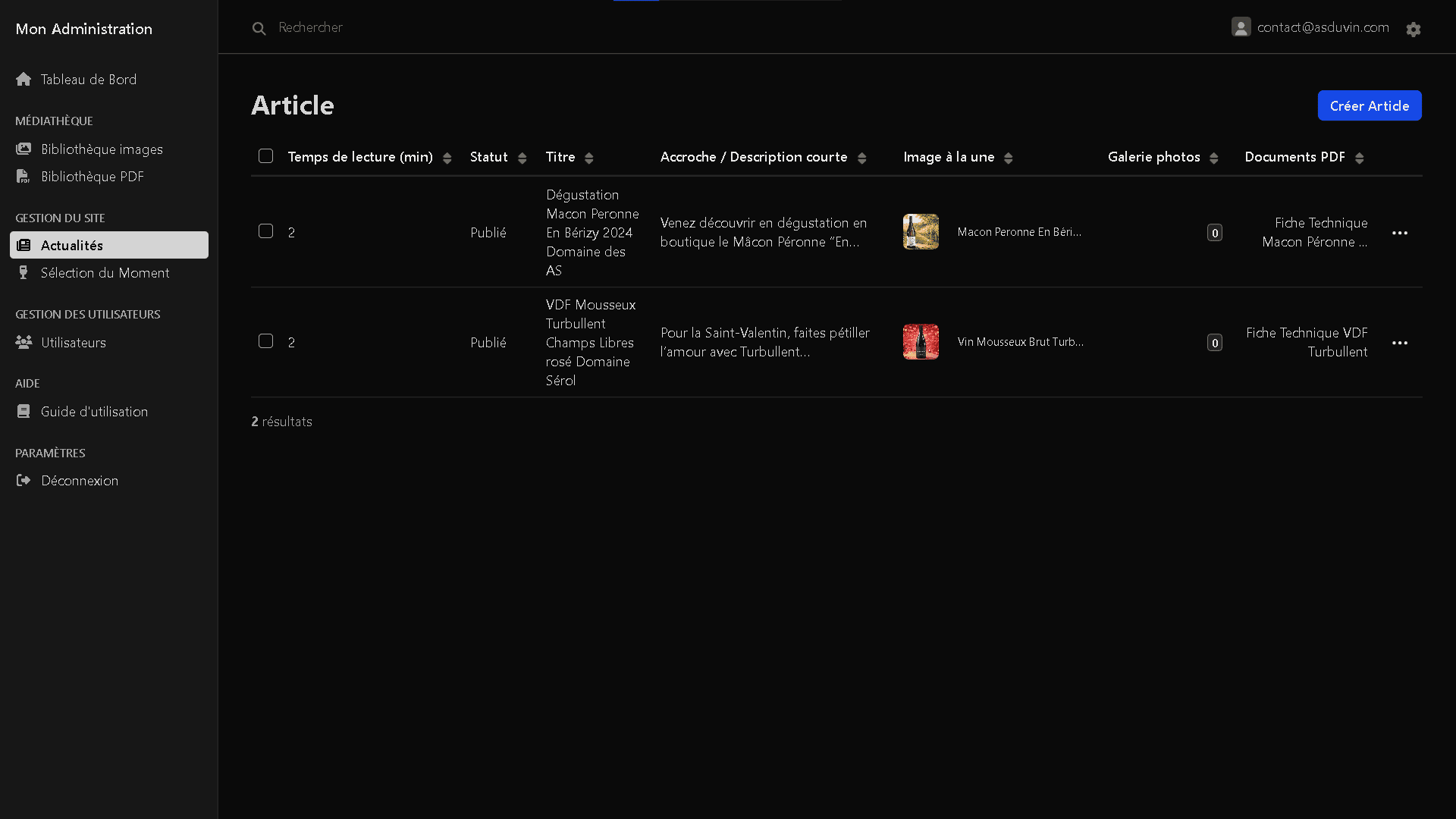Click the user avatar icon
The image size is (1456, 819).
tap(1241, 27)
